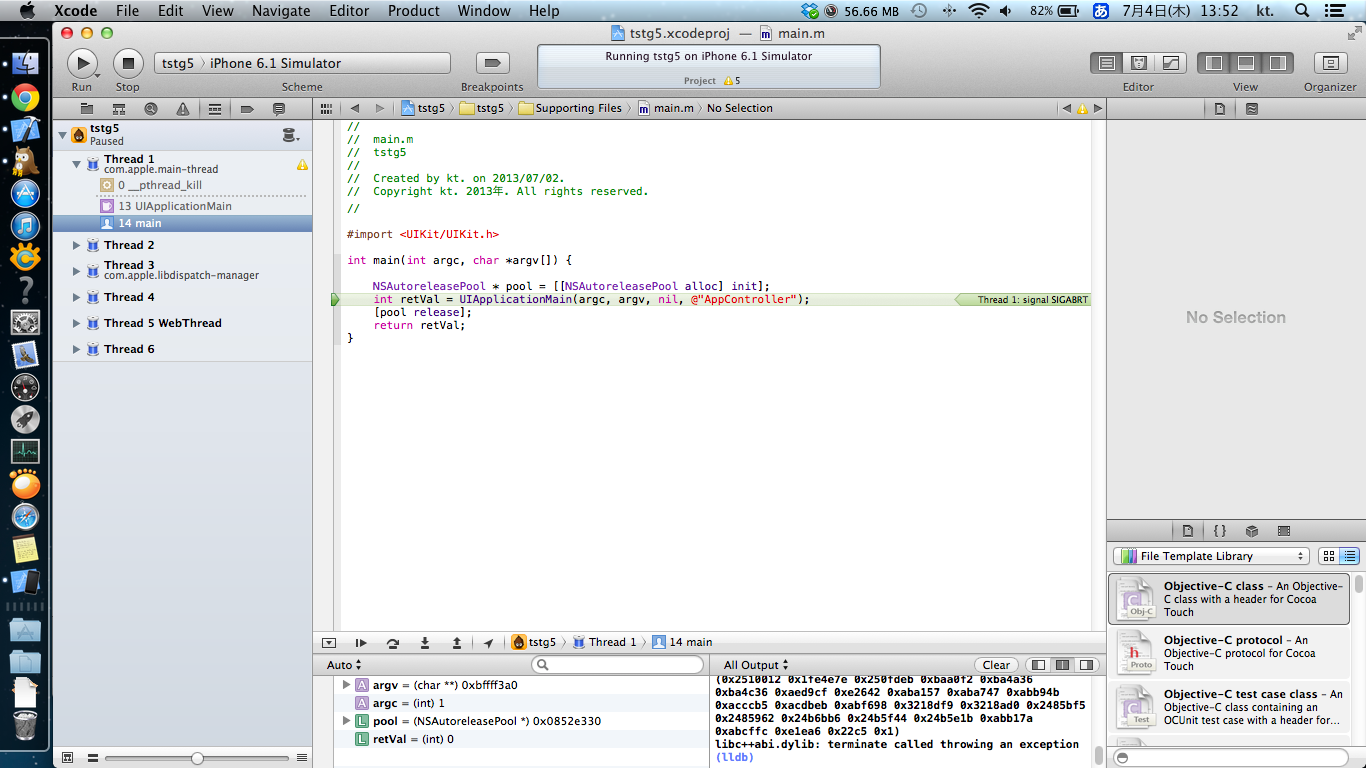The image size is (1366, 768).
Task: Switch to the Assistant editor
Action: pos(1138,63)
